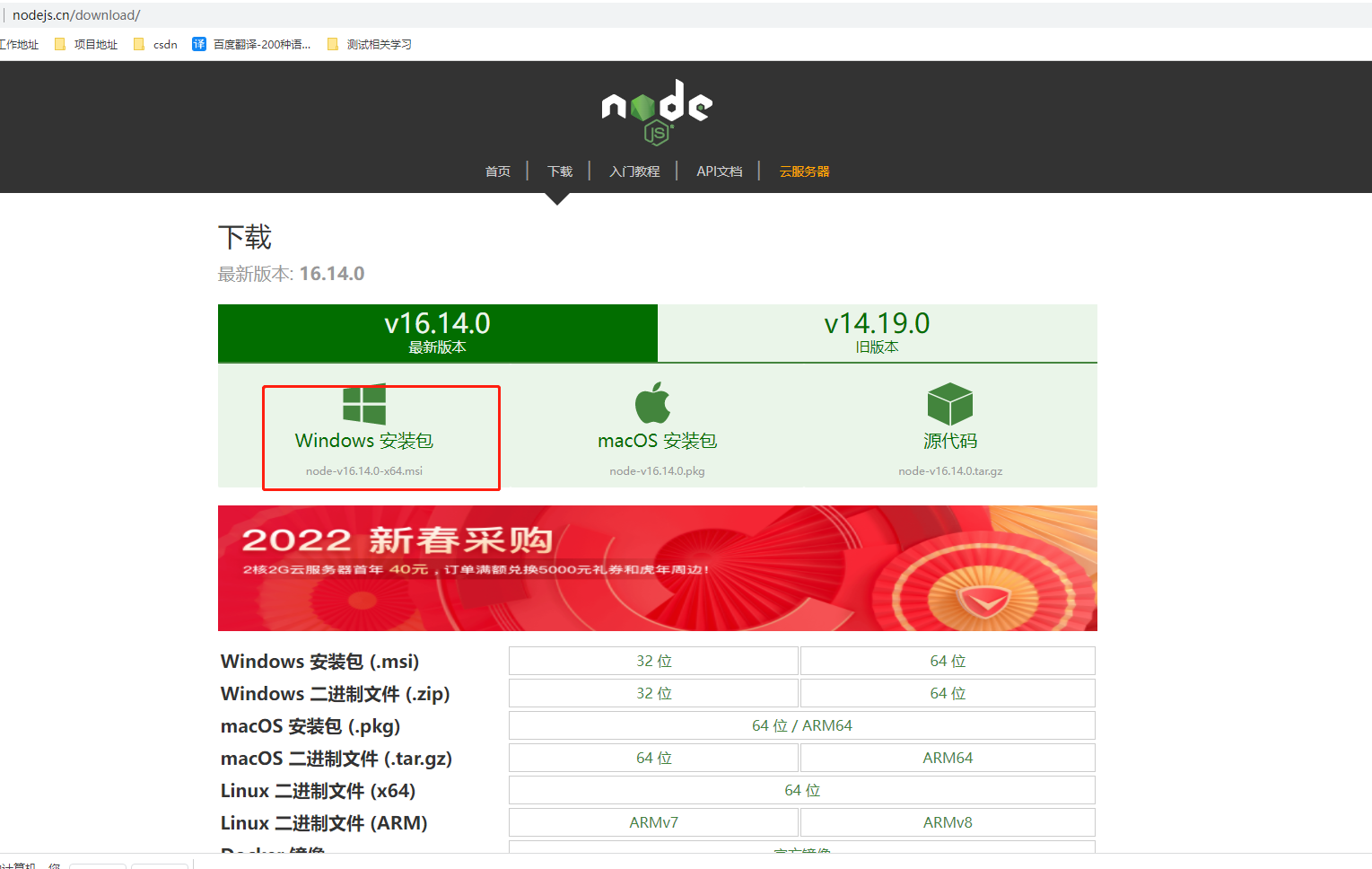
Task: Open the 项目地址 bookmark folder
Action: pos(86,44)
